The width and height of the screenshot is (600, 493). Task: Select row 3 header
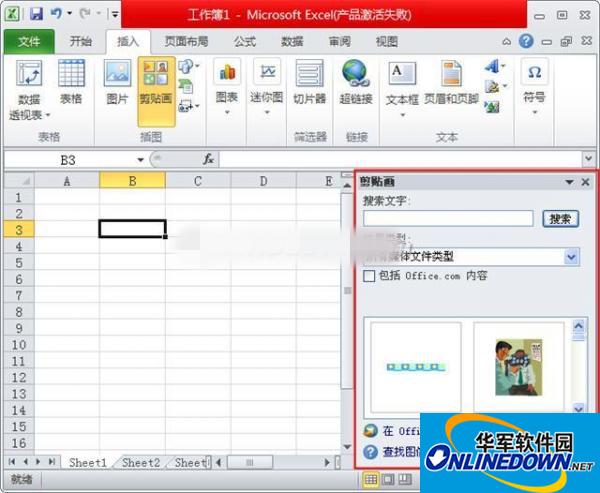click(19, 229)
